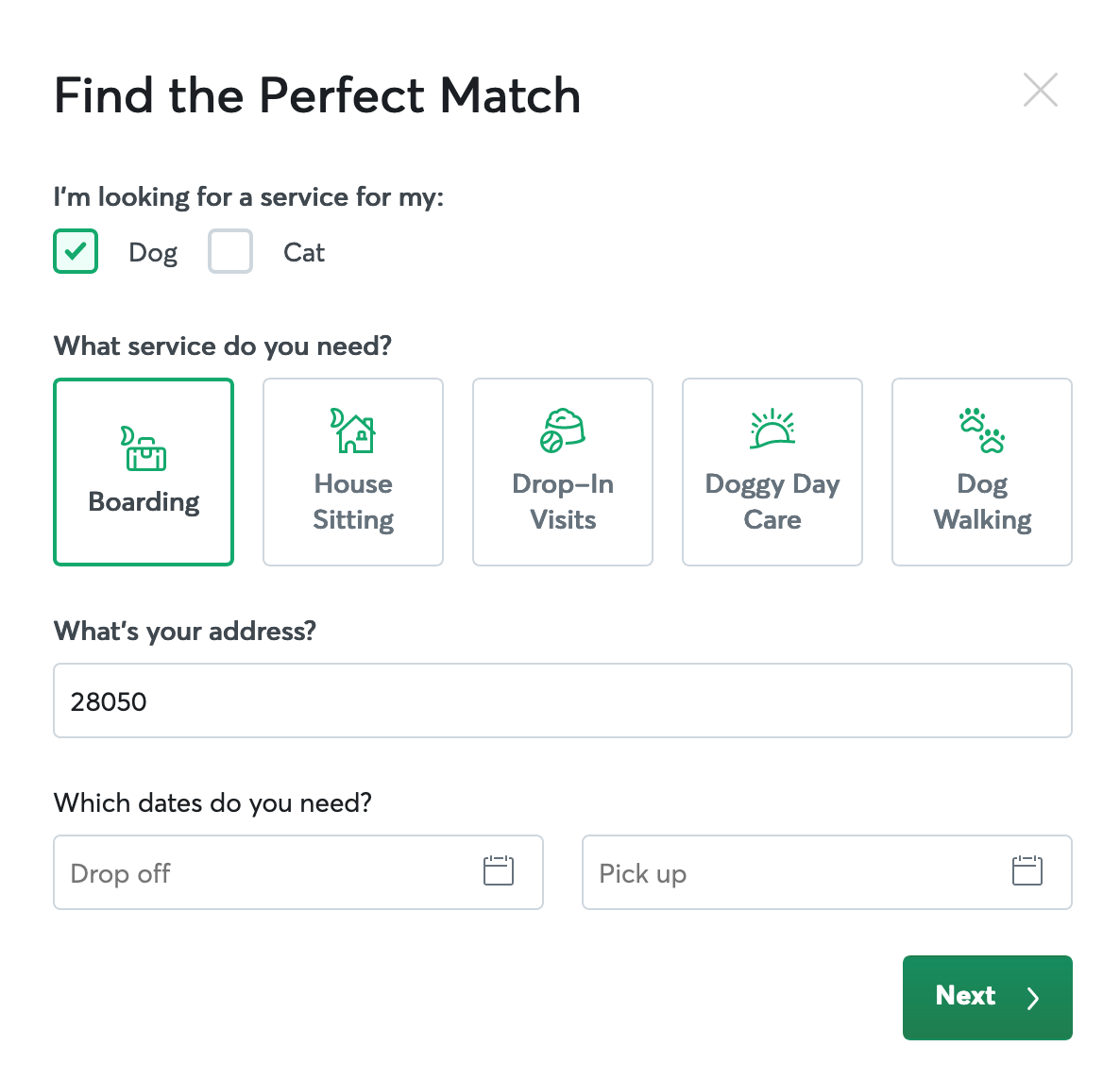Uncheck the Dog checkbox
Image resolution: width=1120 pixels, height=1080 pixels.
[76, 251]
